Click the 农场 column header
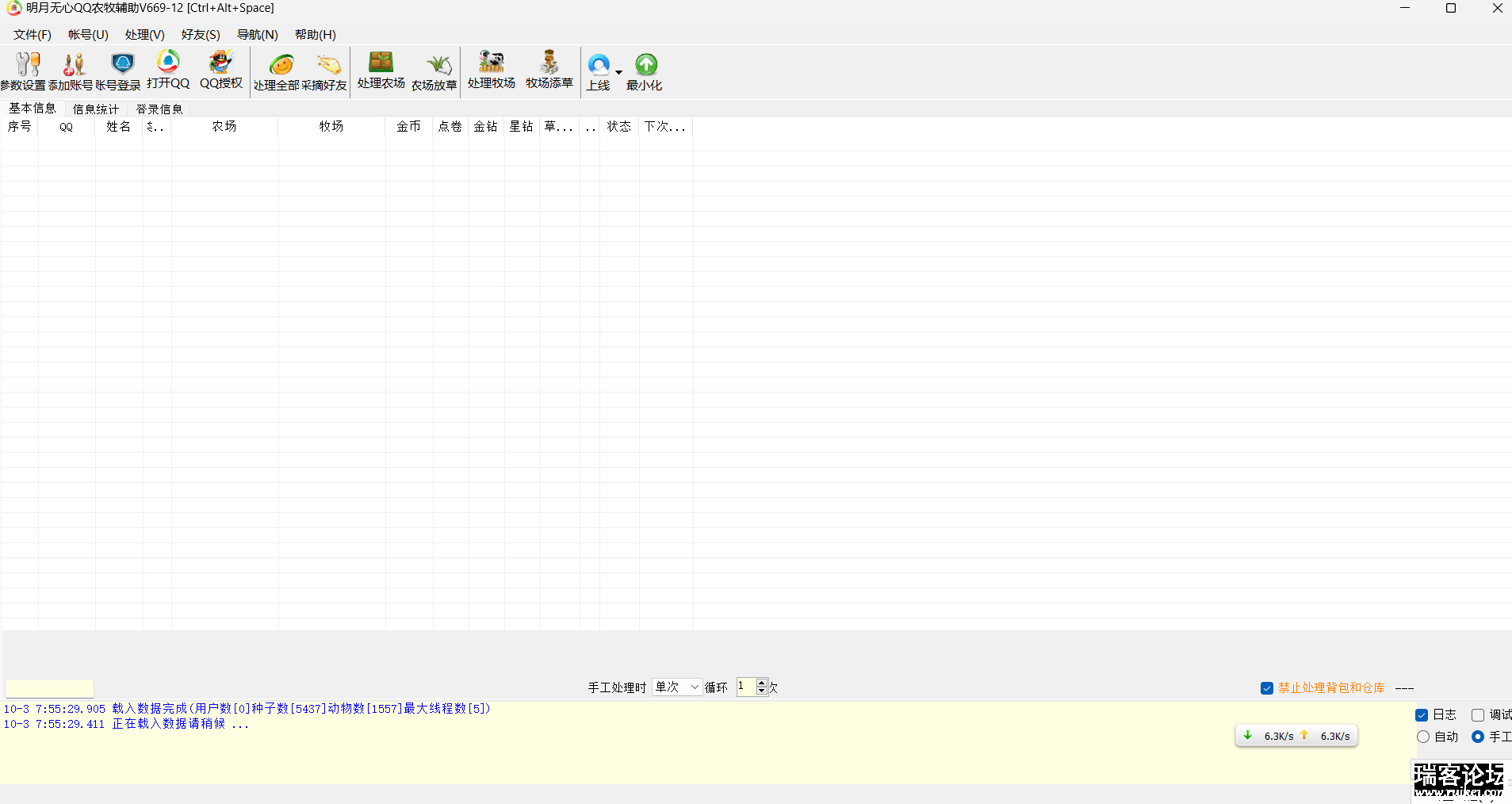This screenshot has width=1512, height=804. coord(224,127)
